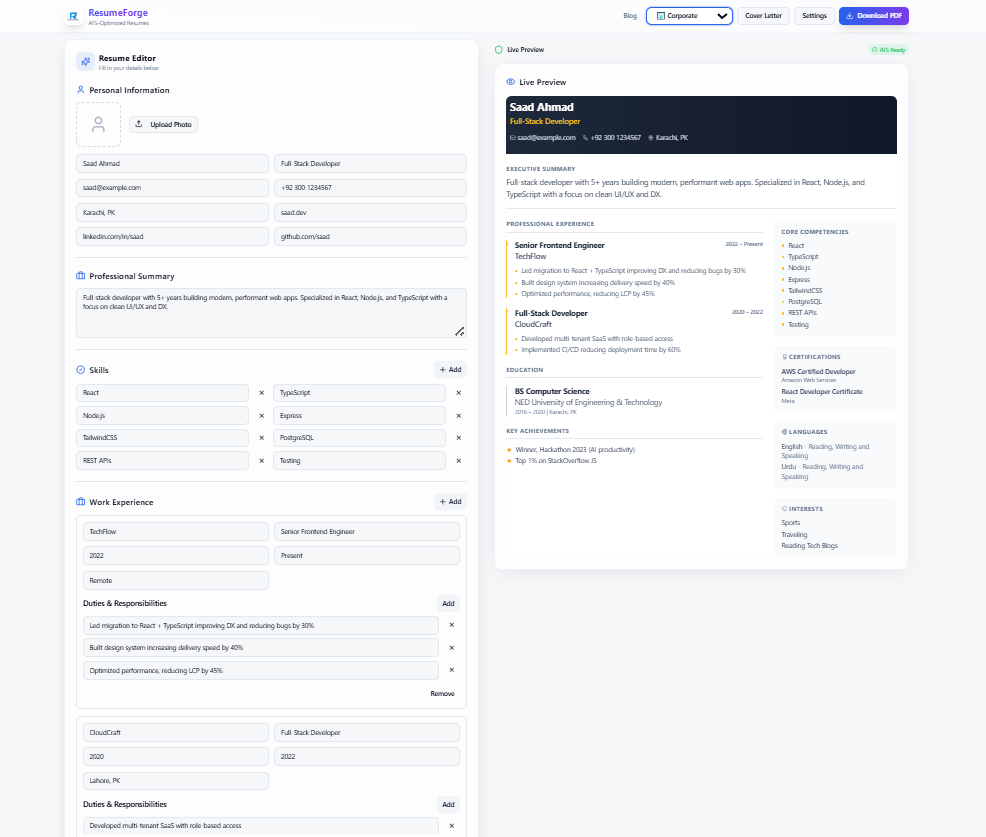Open the Corporate template dropdown
The width and height of the screenshot is (986, 837).
coord(688,16)
